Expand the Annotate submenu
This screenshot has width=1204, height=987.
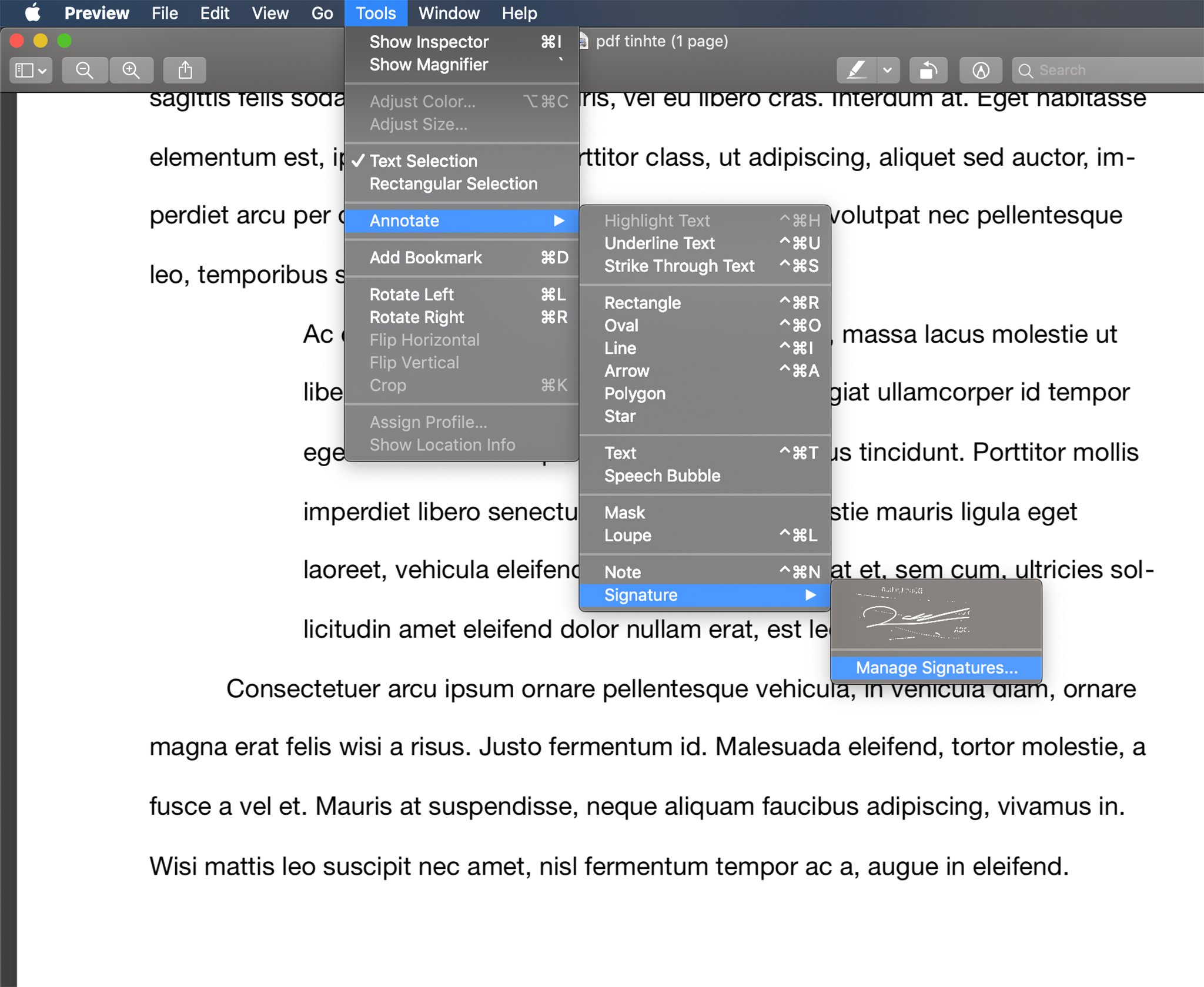[462, 221]
